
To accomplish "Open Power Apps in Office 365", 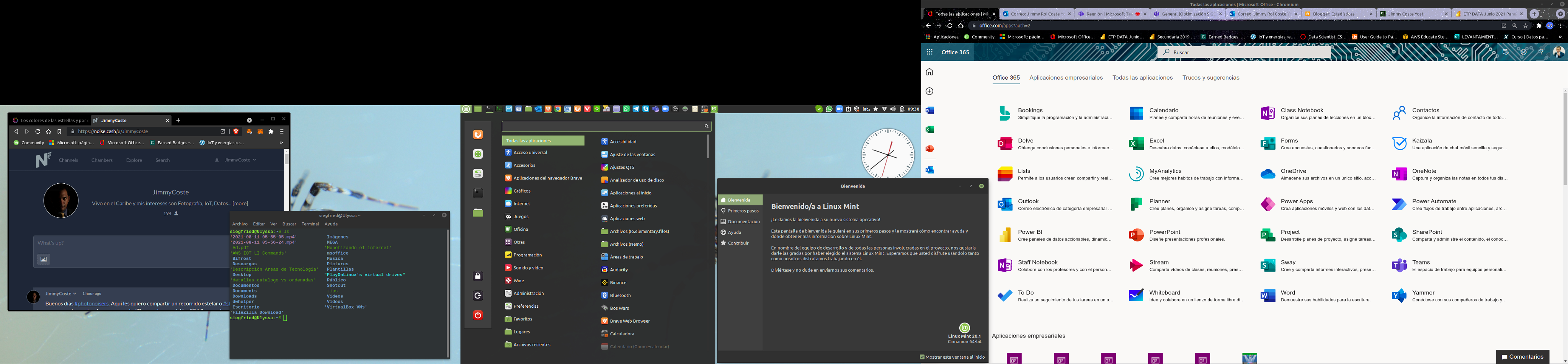I will coord(1318,204).
